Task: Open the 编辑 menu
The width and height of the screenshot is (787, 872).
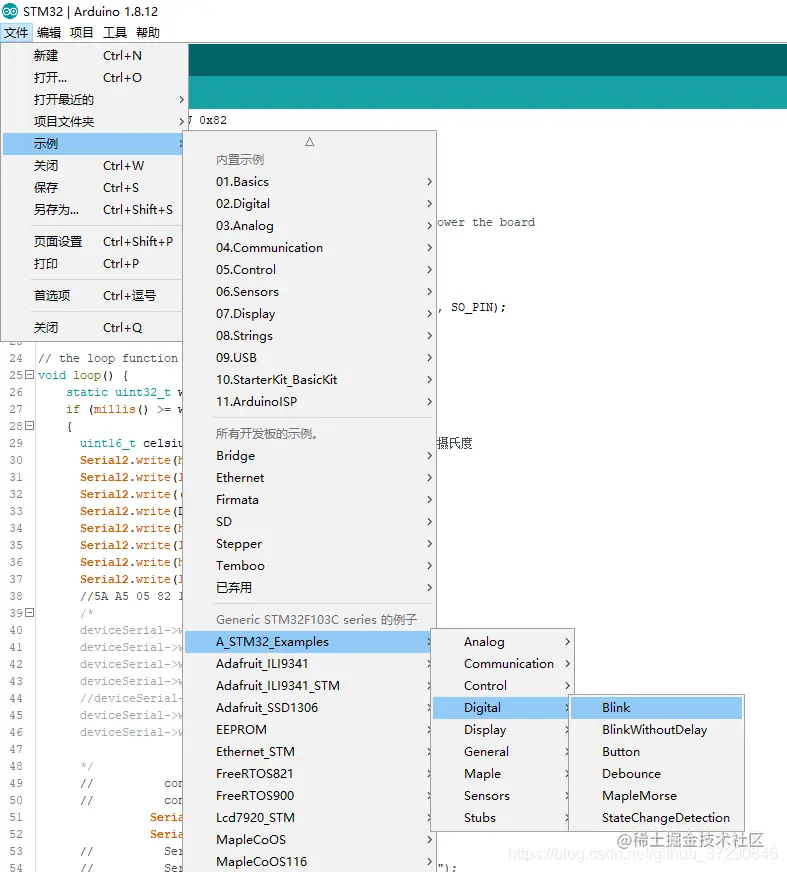Action: (x=49, y=32)
